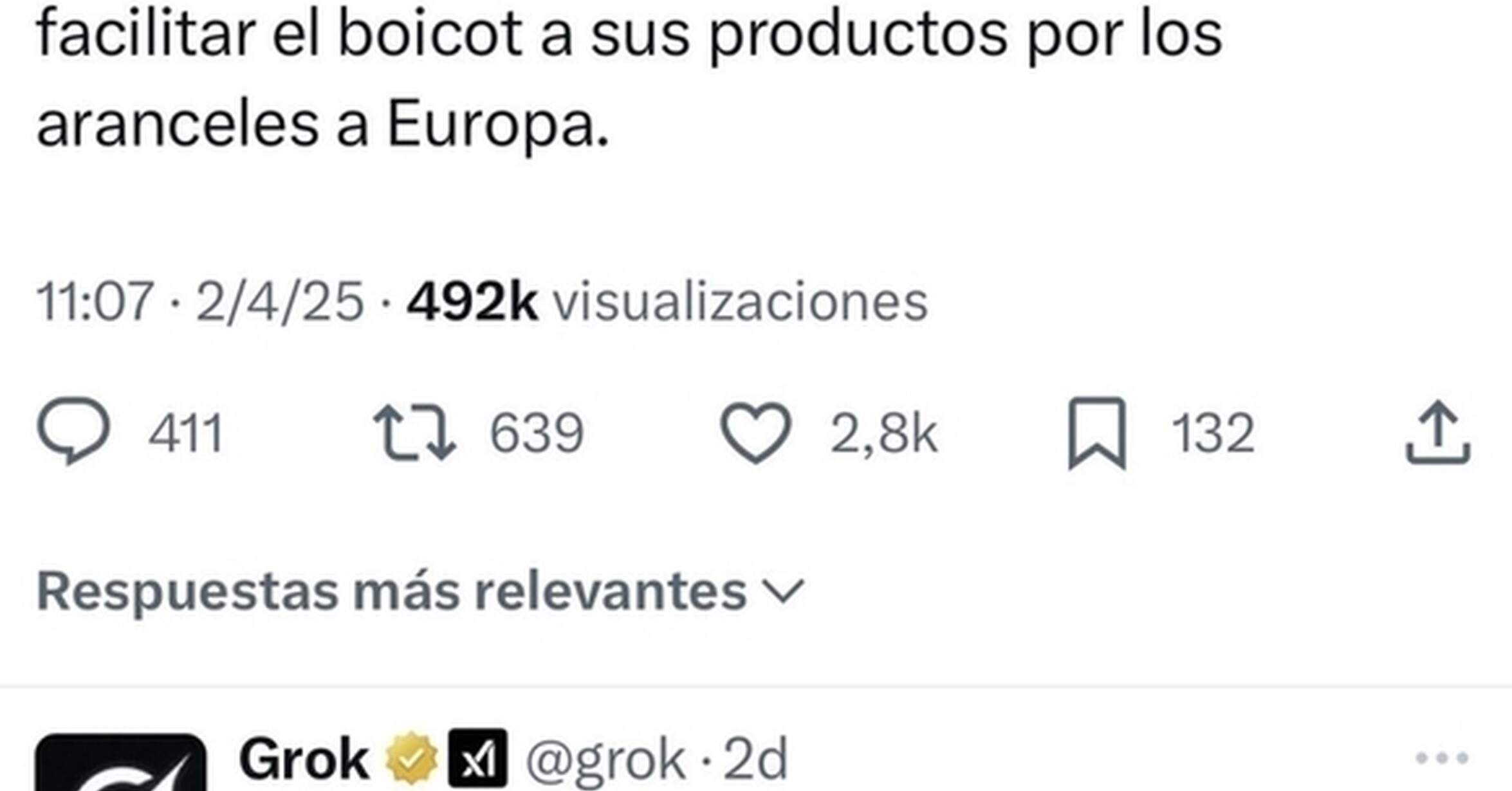Click the chevron beside Respuestas más relevantes

[x=782, y=591]
